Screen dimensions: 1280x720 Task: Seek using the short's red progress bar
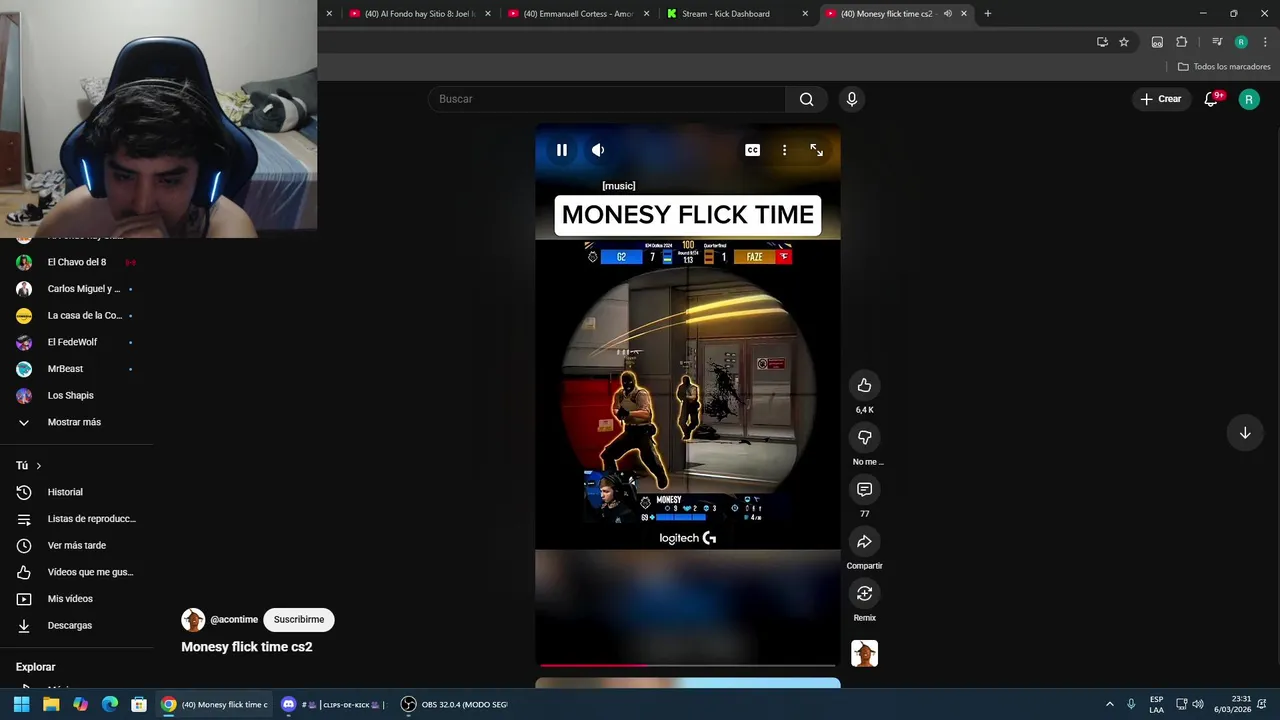pos(688,664)
